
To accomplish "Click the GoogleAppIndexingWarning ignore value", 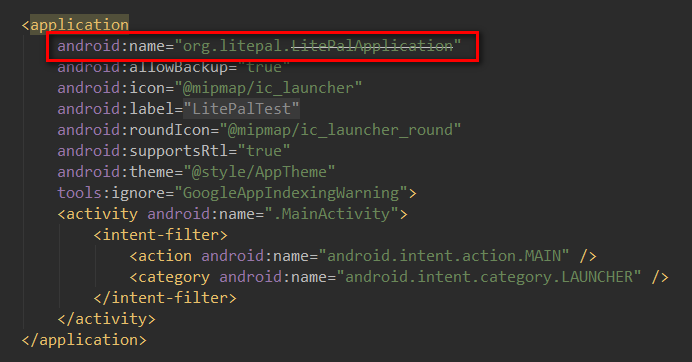I will click(291, 193).
